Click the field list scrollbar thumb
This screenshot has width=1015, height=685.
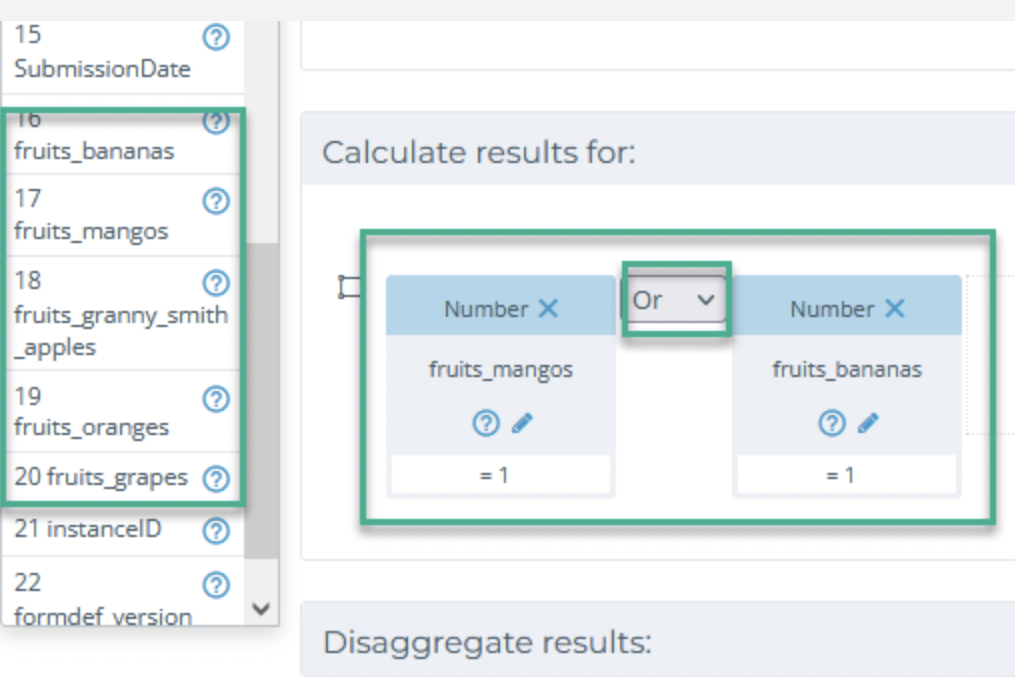pos(261,400)
